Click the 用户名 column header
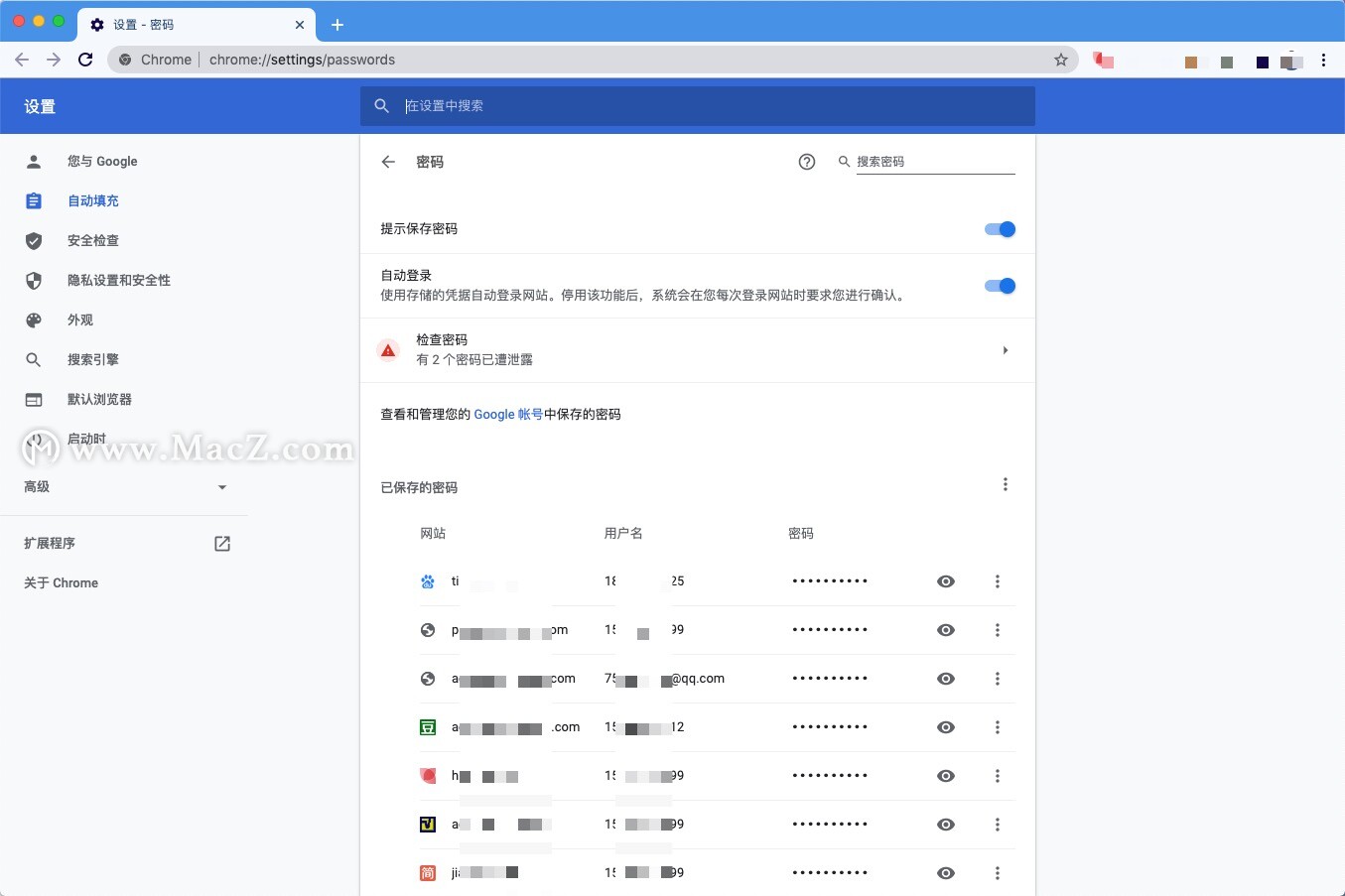 coord(623,534)
